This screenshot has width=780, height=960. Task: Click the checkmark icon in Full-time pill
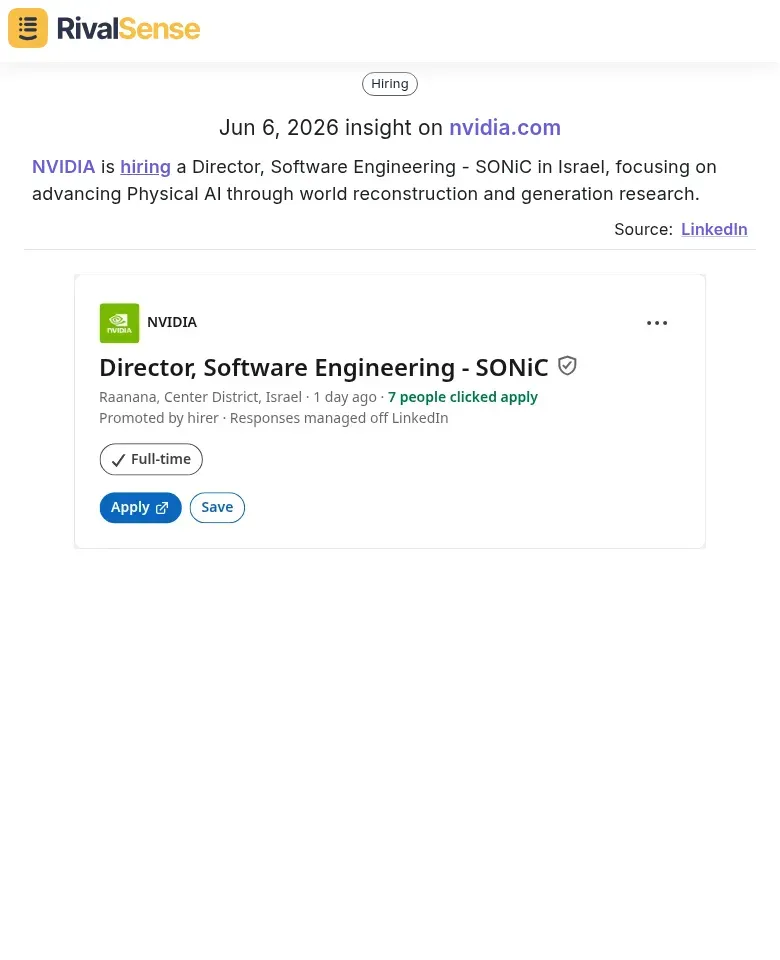[x=119, y=460]
